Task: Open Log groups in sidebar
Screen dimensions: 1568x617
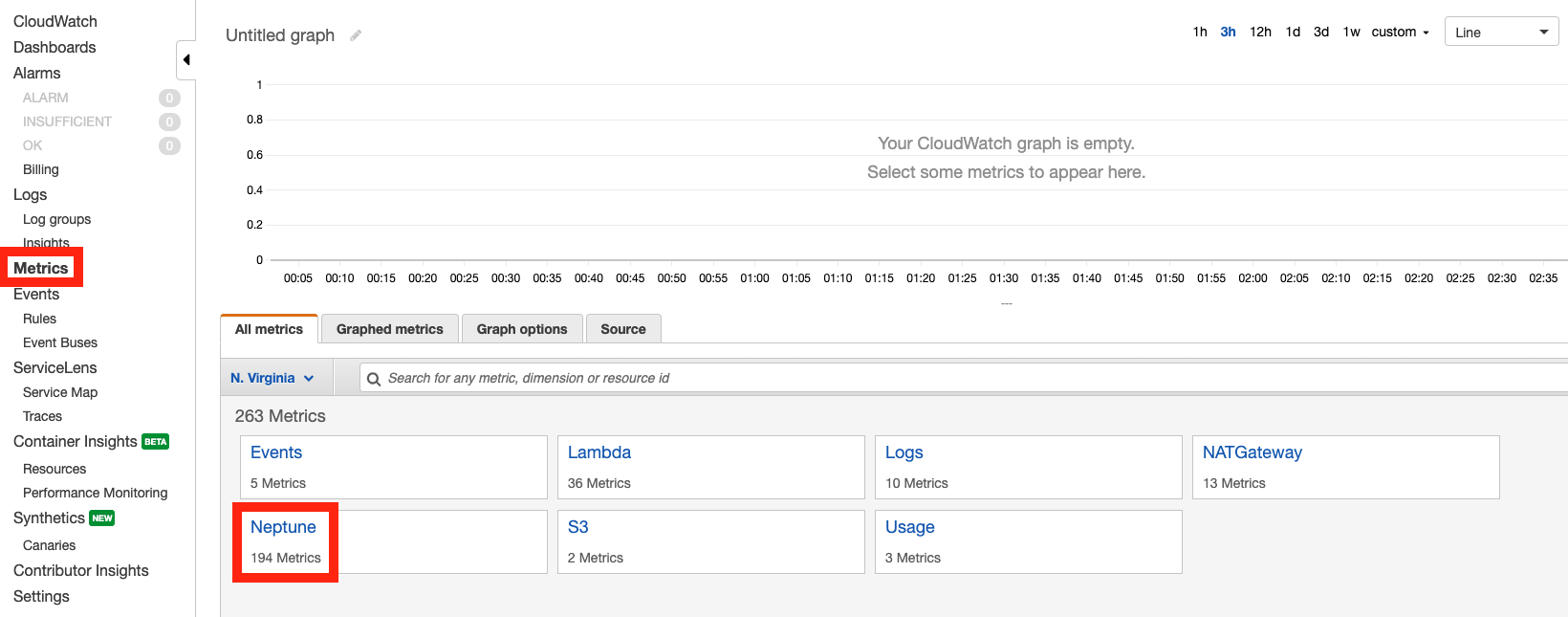Action: click(56, 219)
